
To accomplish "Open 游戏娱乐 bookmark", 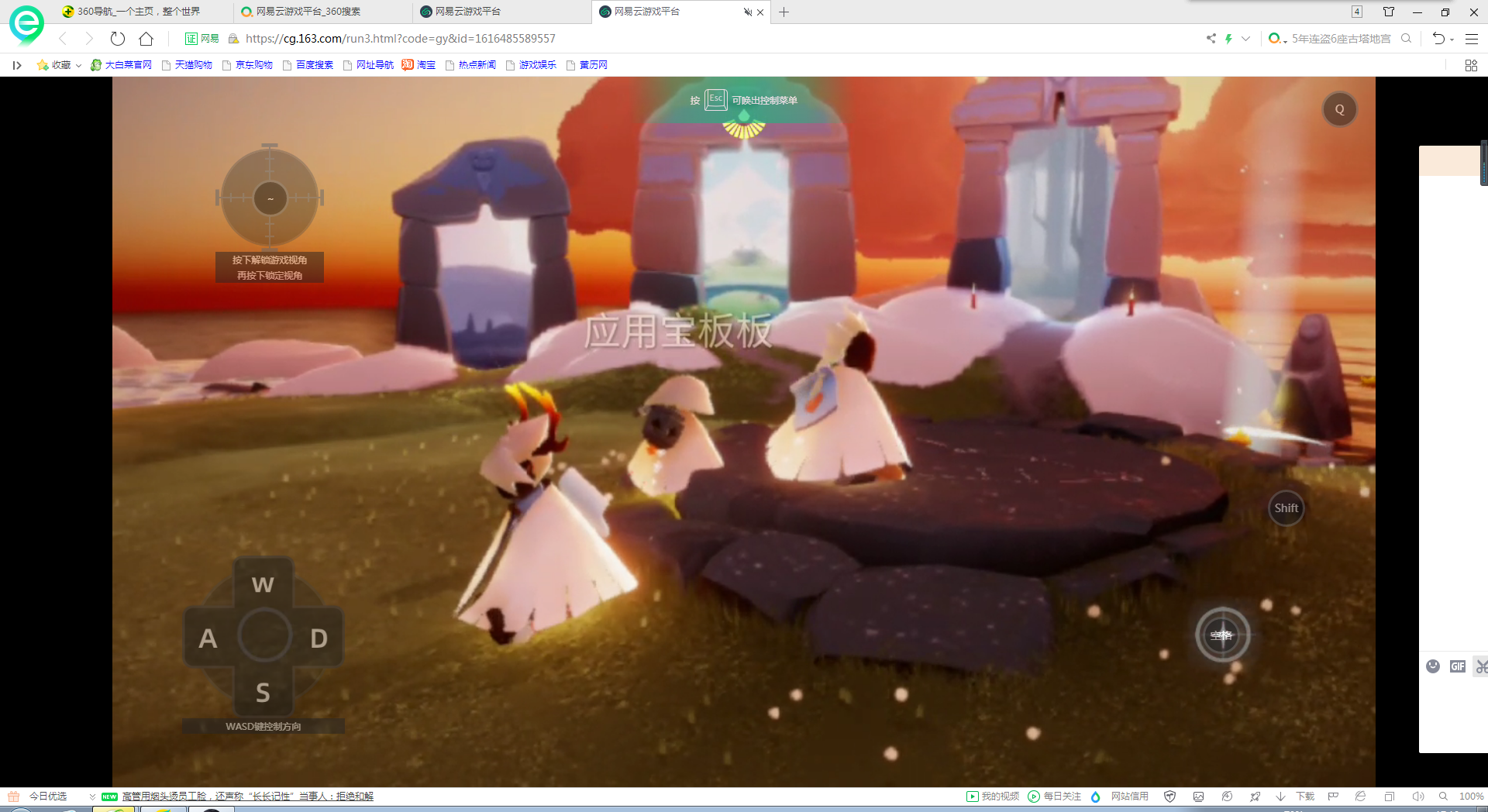I will pos(531,65).
